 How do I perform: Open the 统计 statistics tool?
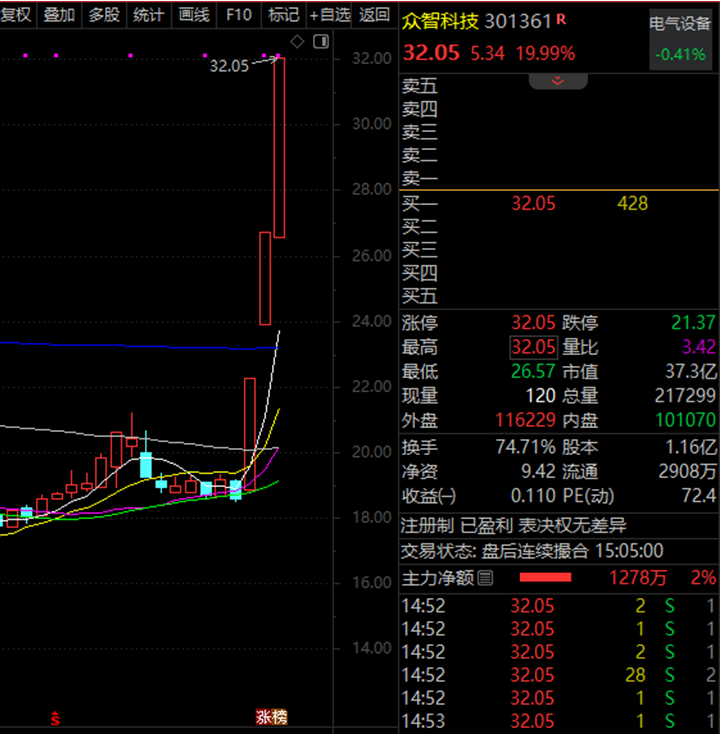pyautogui.click(x=149, y=15)
